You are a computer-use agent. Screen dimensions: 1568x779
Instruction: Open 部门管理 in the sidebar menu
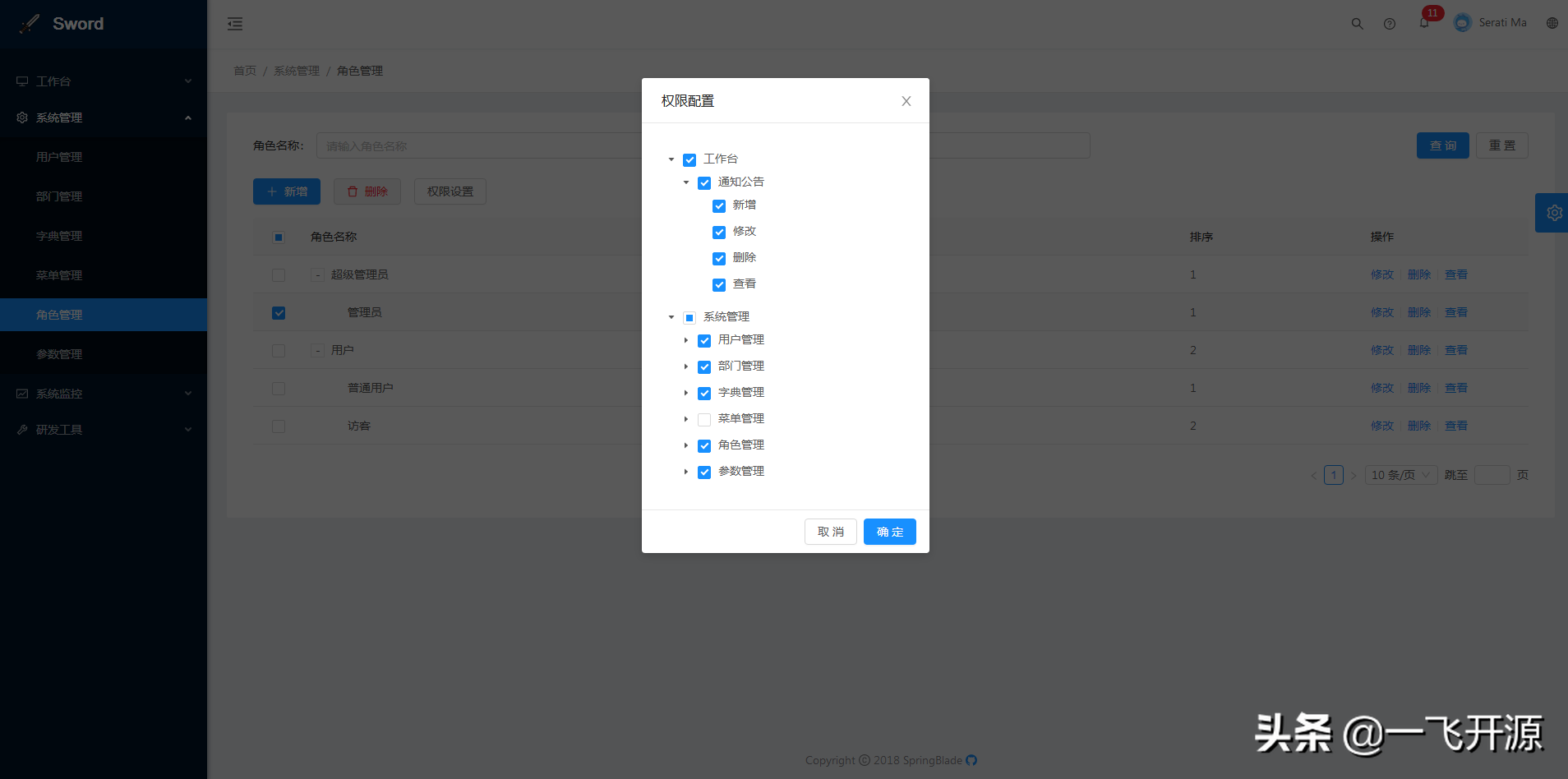[104, 196]
